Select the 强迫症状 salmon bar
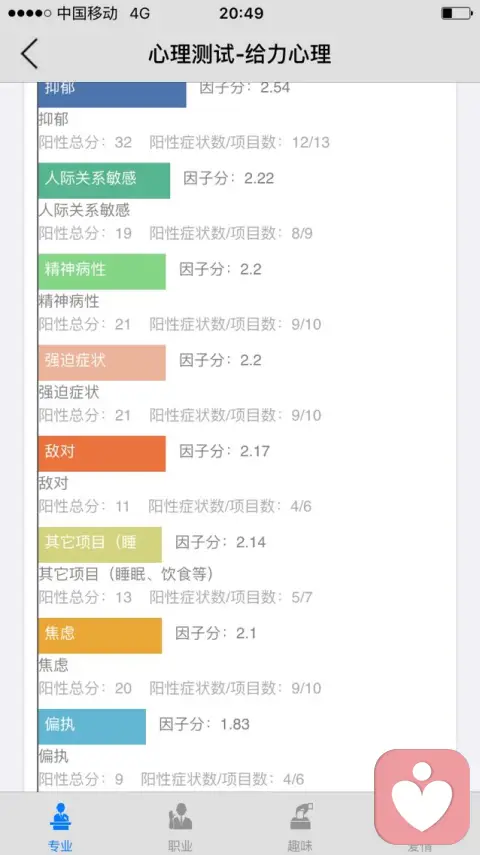480x855 pixels. 102,363
